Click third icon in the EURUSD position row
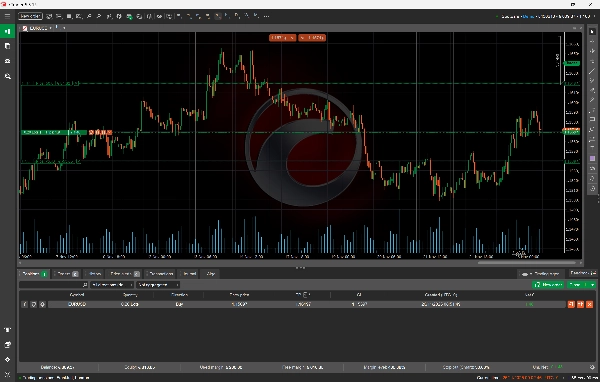600x382 pixels. point(42,304)
